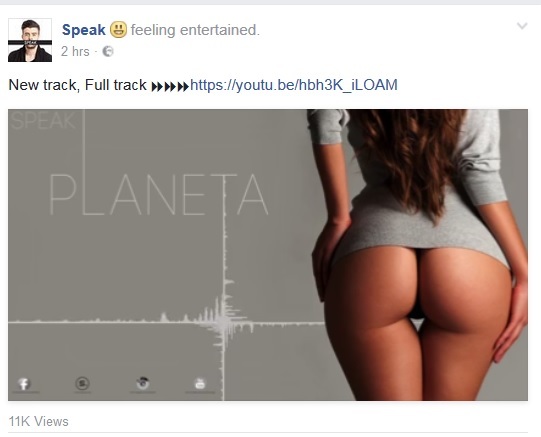Click the Instagram camera icon in the video
Screen dimensions: 541x437
[142, 383]
